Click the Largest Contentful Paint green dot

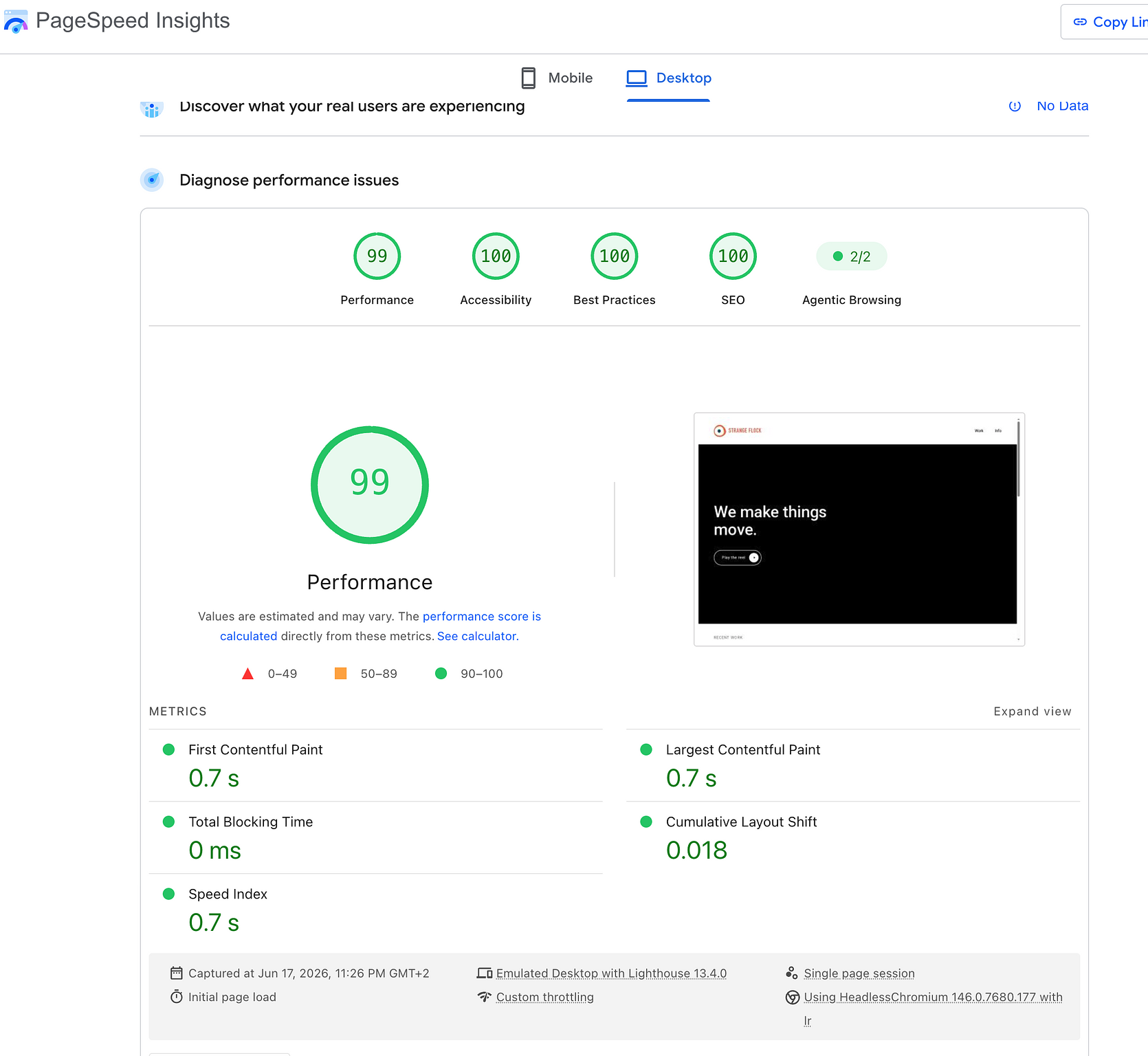click(645, 749)
